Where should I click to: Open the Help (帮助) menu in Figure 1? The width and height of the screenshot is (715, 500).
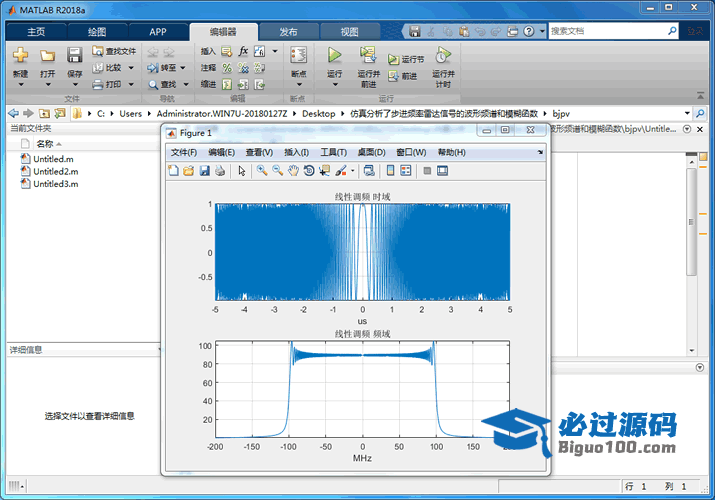[x=451, y=152]
